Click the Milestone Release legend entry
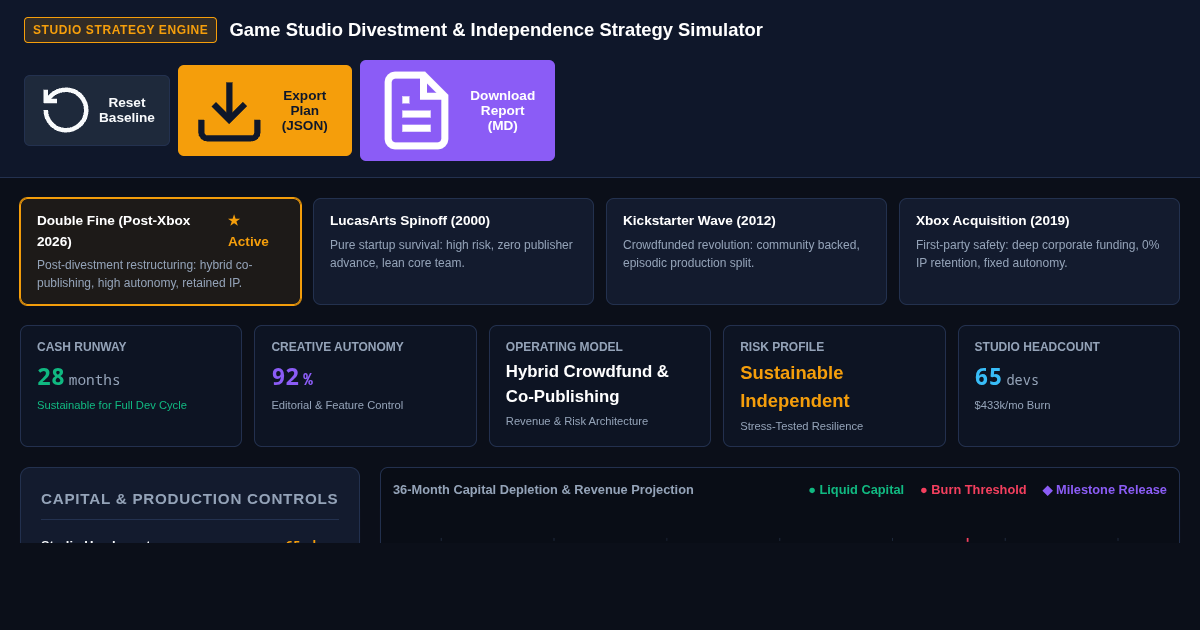Screen dimensions: 1200x630 coord(1105,490)
